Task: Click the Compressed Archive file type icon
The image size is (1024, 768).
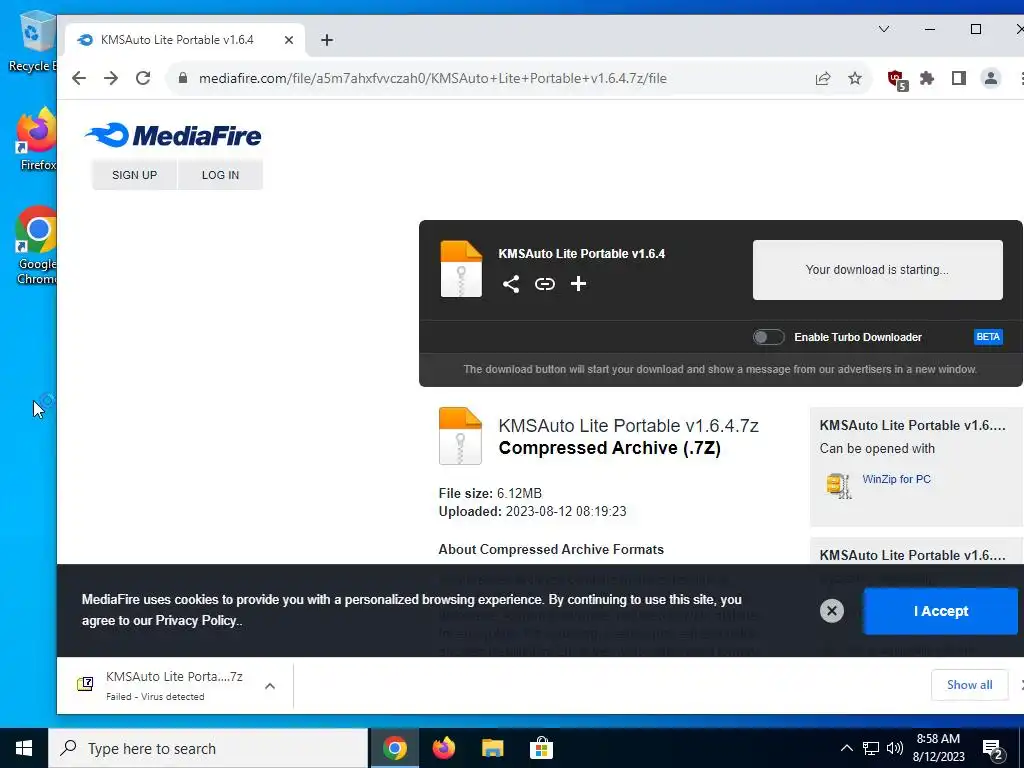Action: pyautogui.click(x=460, y=436)
